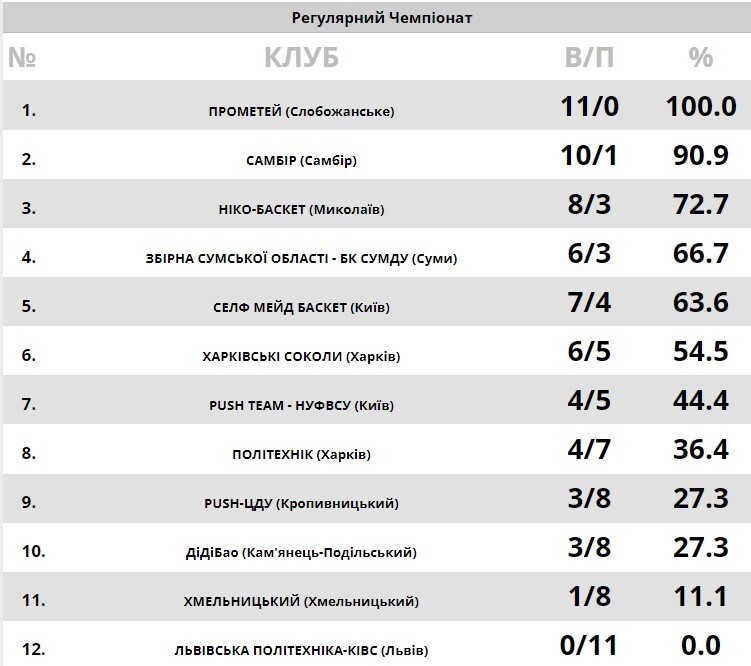
Task: Open ЛЬВІВСЬКА ПОЛІТЕХНІКА-КІВС (Львів) club
Action: pyautogui.click(x=301, y=650)
